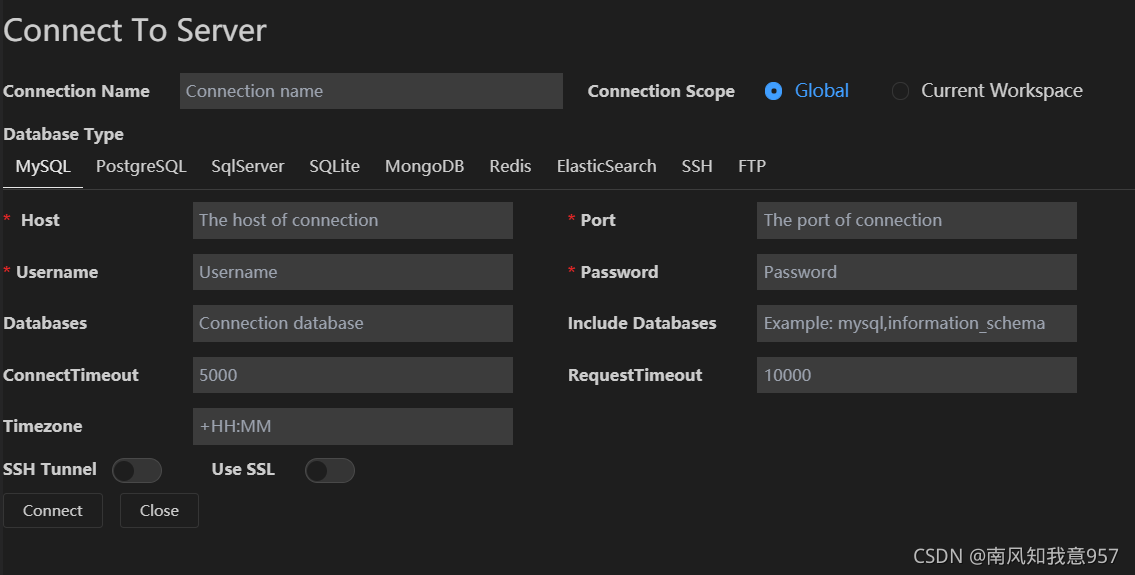This screenshot has height=575, width=1135.
Task: Choose the ElasticSearch tab
Action: point(607,167)
